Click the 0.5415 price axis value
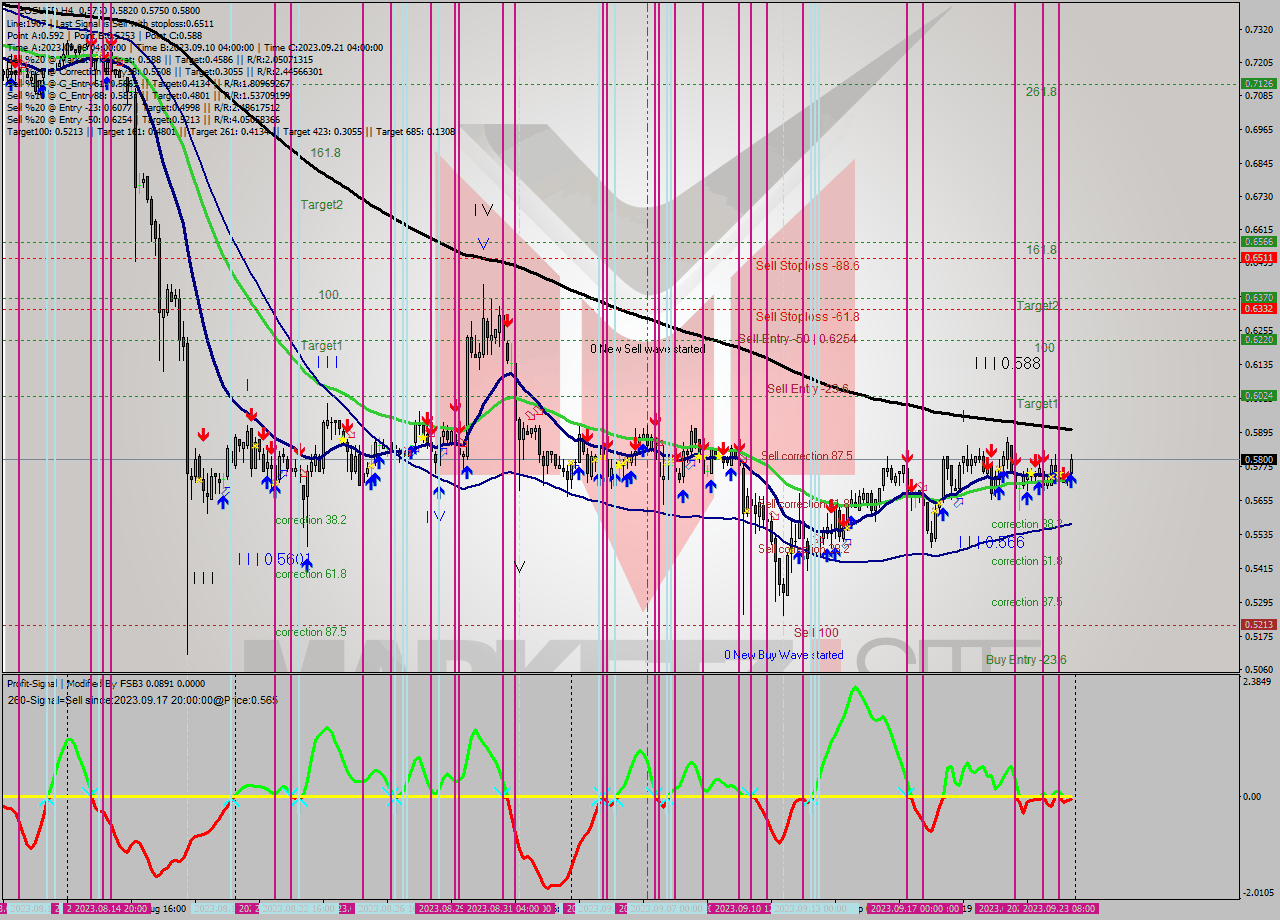Viewport: 1280px width, 920px height. pyautogui.click(x=1258, y=568)
